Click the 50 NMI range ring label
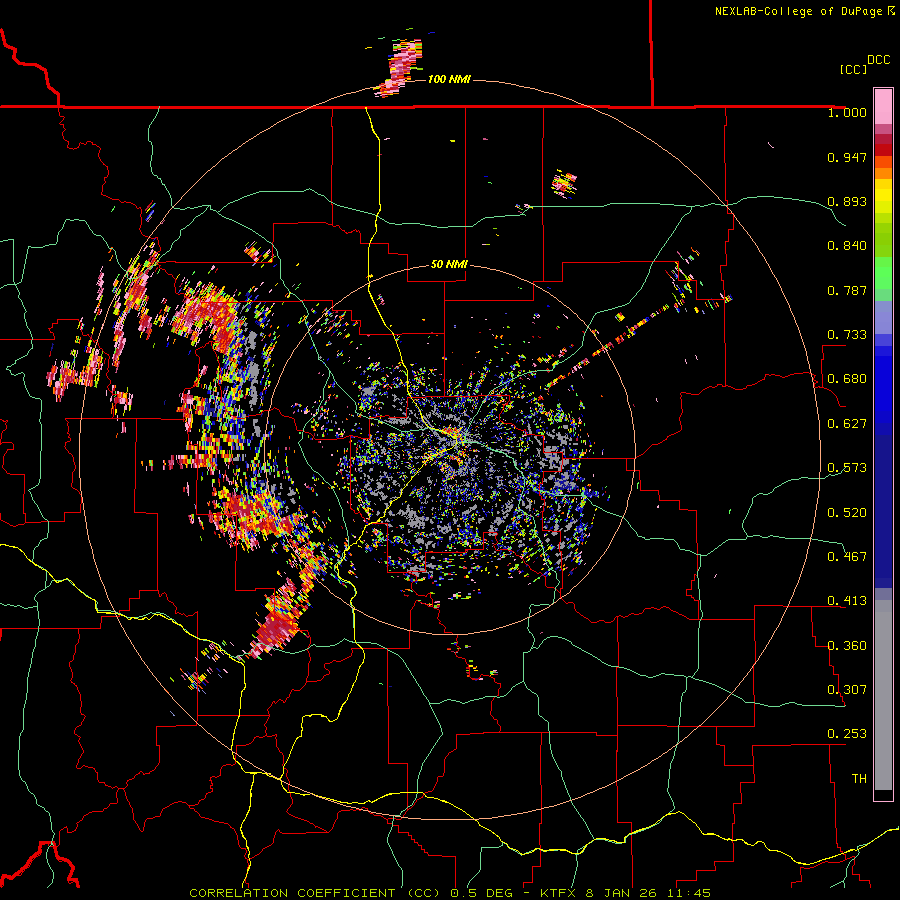Viewport: 900px width, 900px height. click(449, 264)
